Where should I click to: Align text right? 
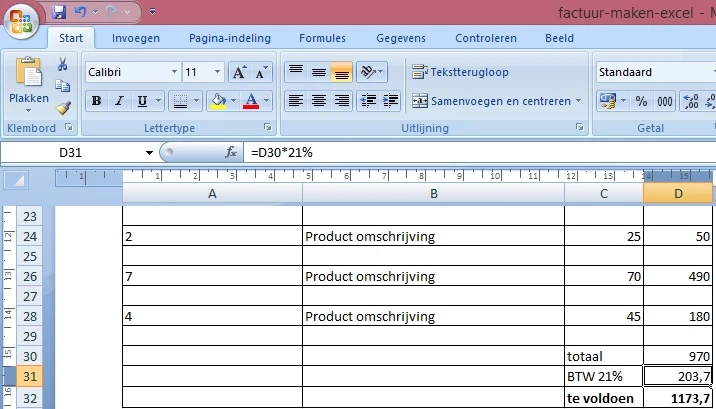tap(342, 101)
